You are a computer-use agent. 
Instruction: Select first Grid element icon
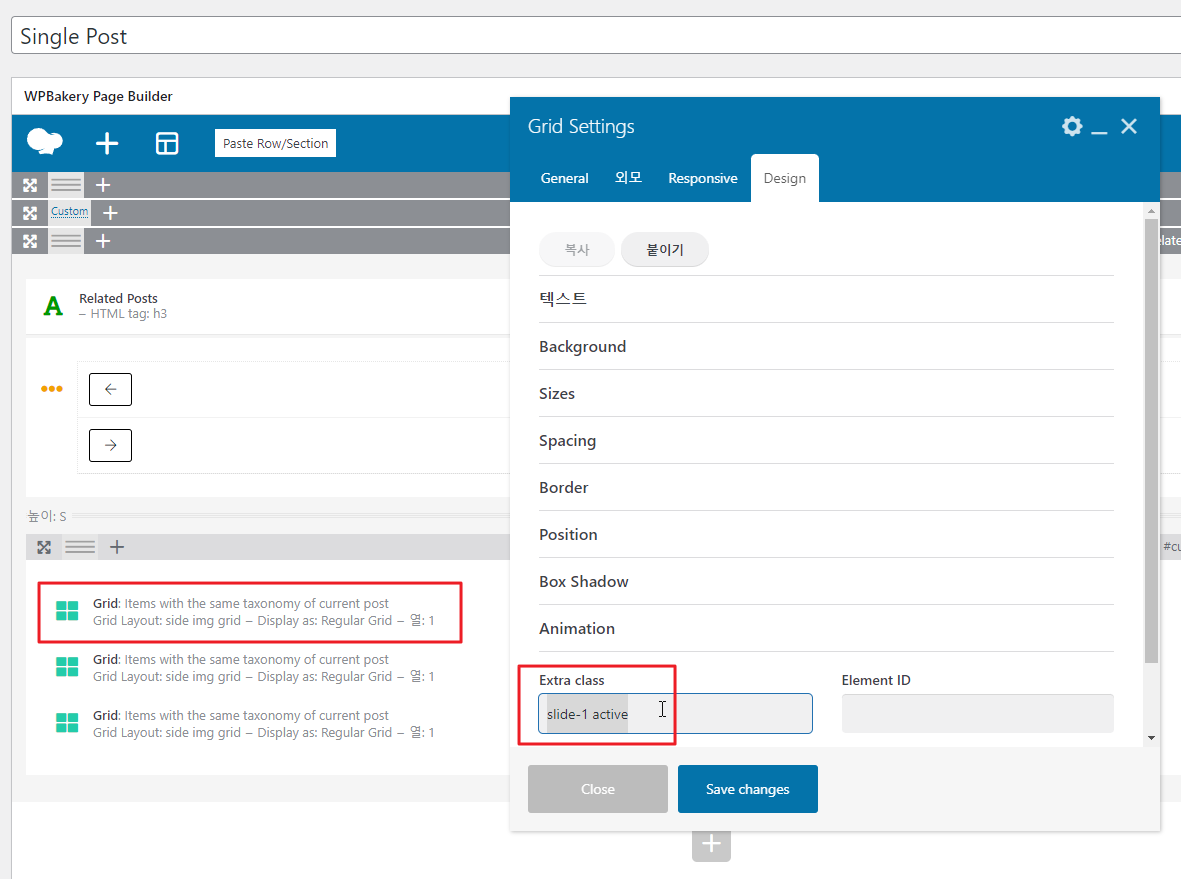click(x=67, y=611)
